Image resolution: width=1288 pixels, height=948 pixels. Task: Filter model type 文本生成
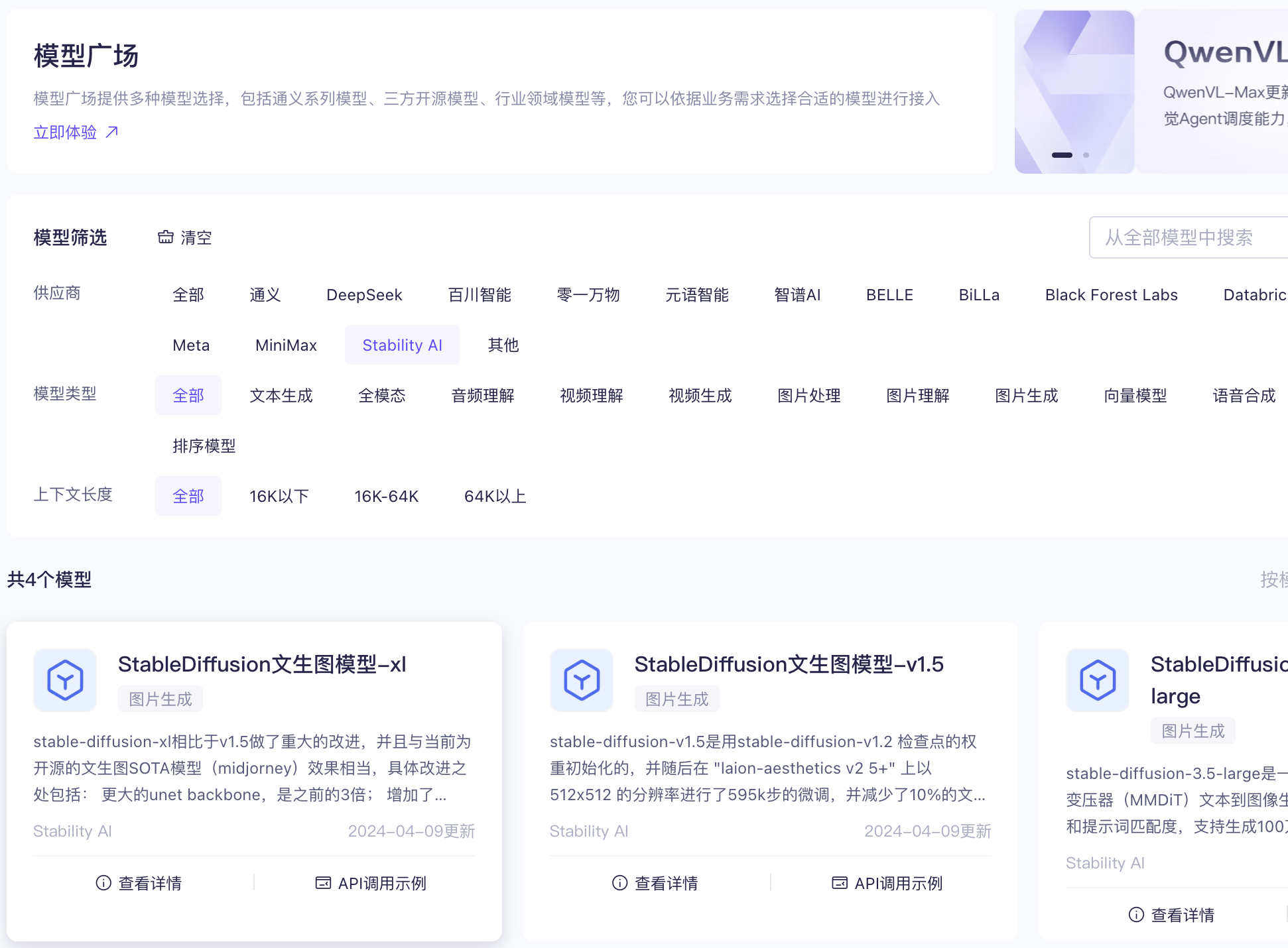pyautogui.click(x=281, y=396)
